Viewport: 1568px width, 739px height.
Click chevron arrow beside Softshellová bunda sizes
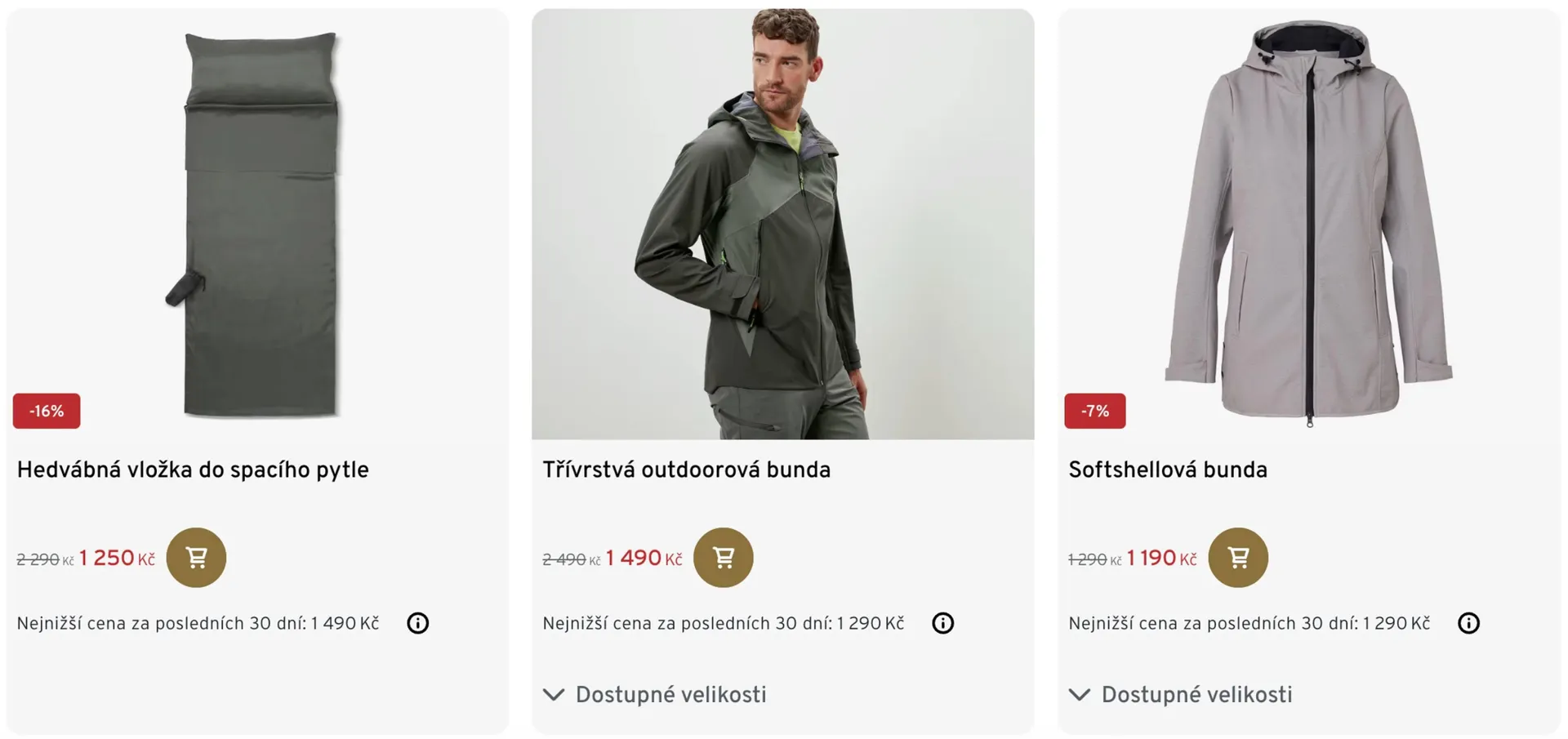click(1080, 695)
